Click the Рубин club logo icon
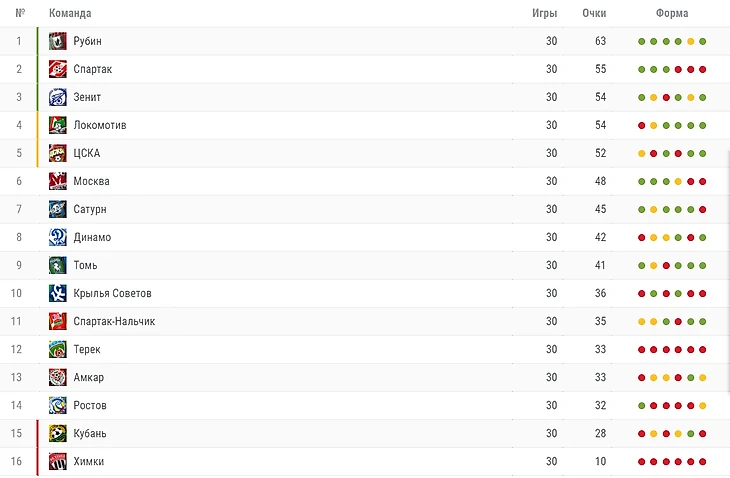730x478 pixels. [57, 41]
